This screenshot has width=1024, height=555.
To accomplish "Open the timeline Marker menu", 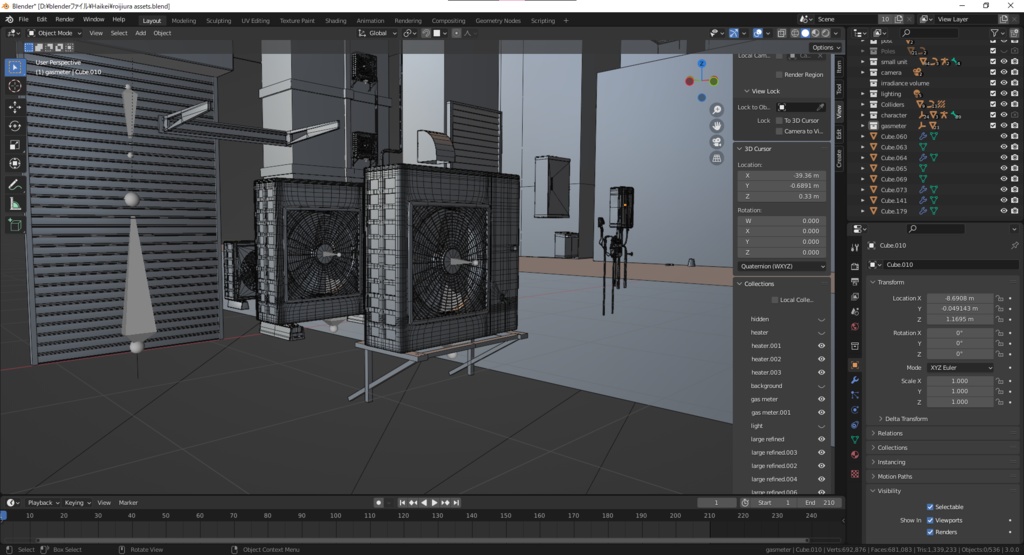I will (128, 503).
